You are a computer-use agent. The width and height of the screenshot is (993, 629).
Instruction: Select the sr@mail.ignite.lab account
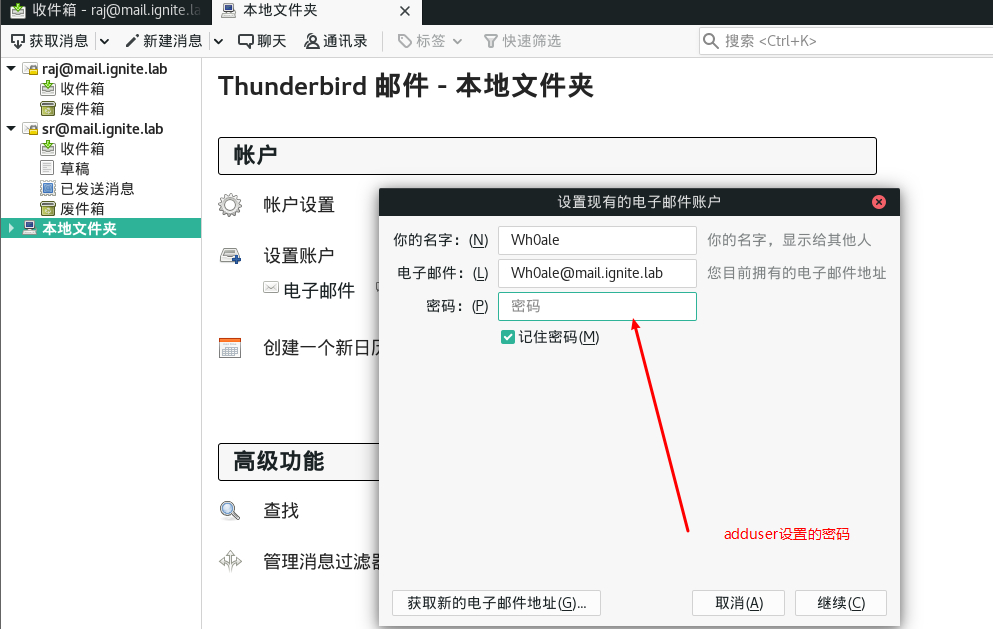click(x=103, y=129)
